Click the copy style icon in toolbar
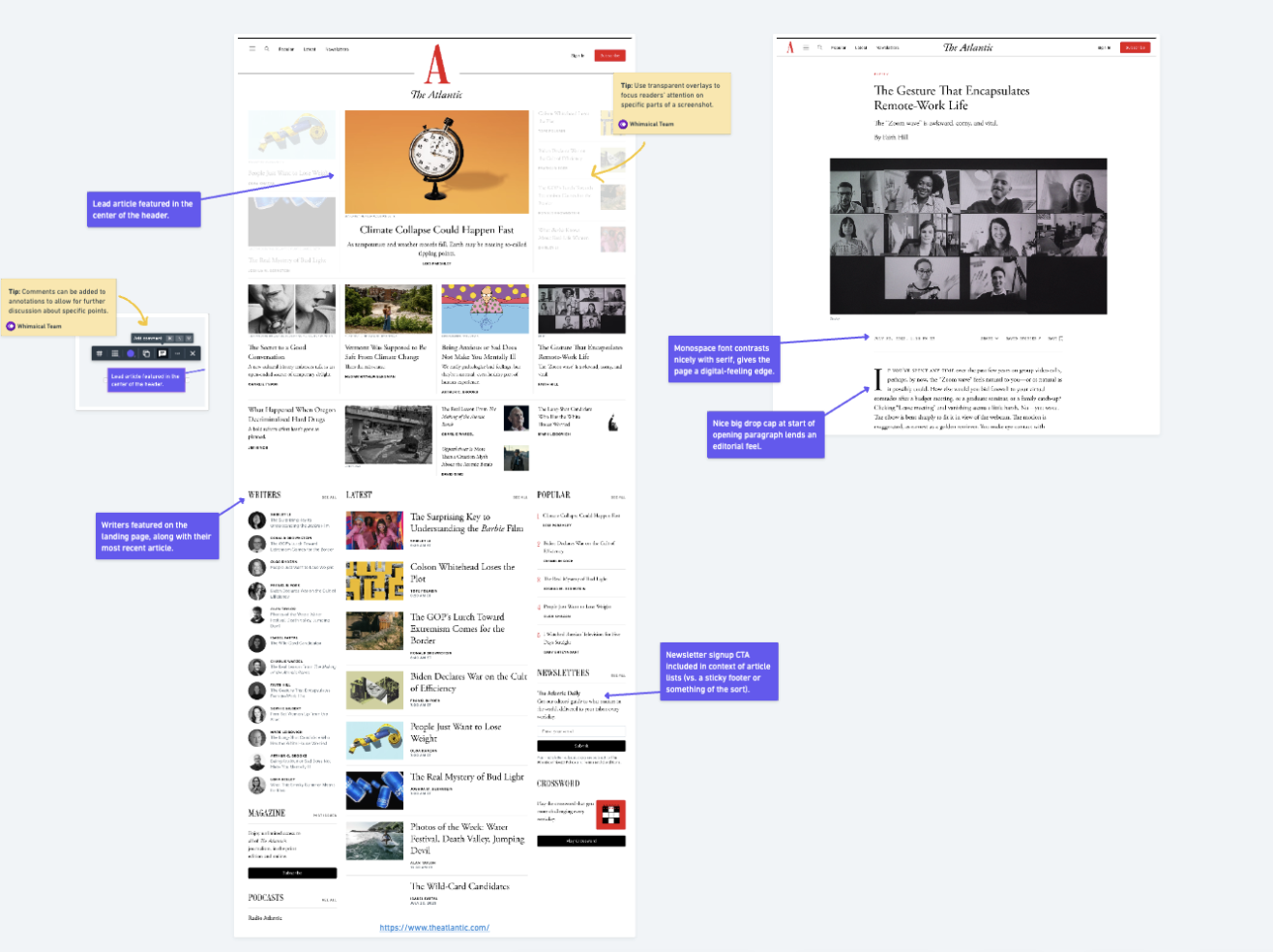 click(146, 354)
